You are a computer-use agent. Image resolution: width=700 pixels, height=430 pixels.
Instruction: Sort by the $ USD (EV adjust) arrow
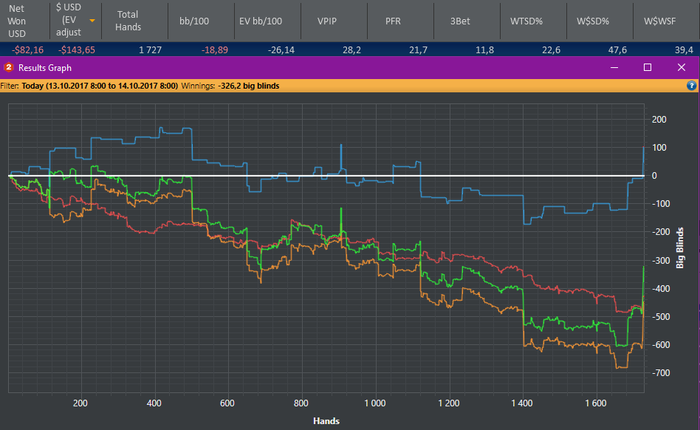92,21
